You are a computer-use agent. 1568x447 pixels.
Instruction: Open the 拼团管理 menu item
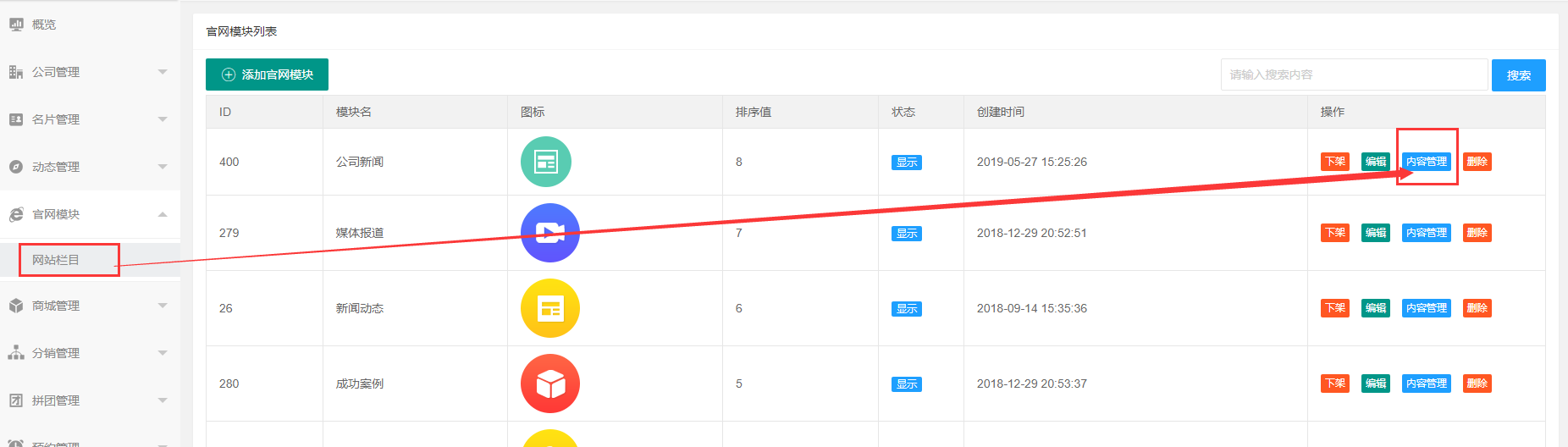pyautogui.click(x=56, y=400)
